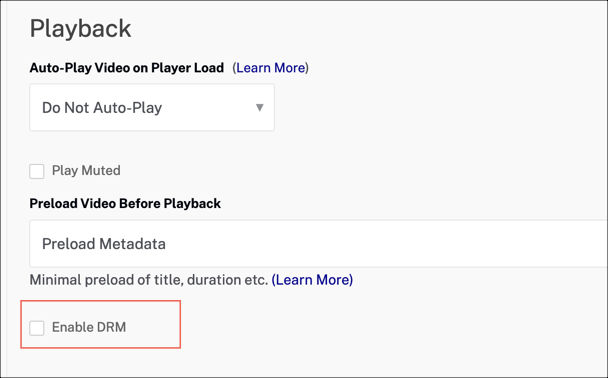
Task: Click the gray triangle arrow in Auto-Play select
Action: point(260,107)
